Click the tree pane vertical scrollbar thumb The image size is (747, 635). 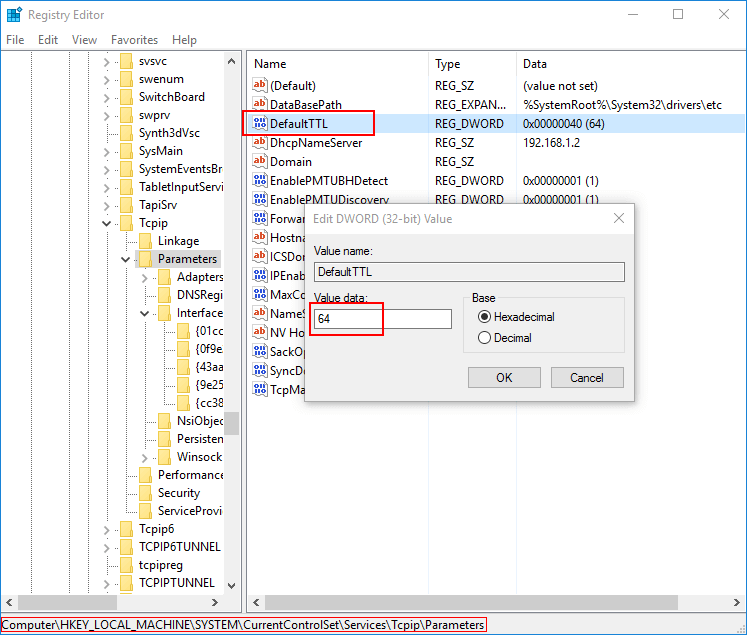(x=232, y=423)
